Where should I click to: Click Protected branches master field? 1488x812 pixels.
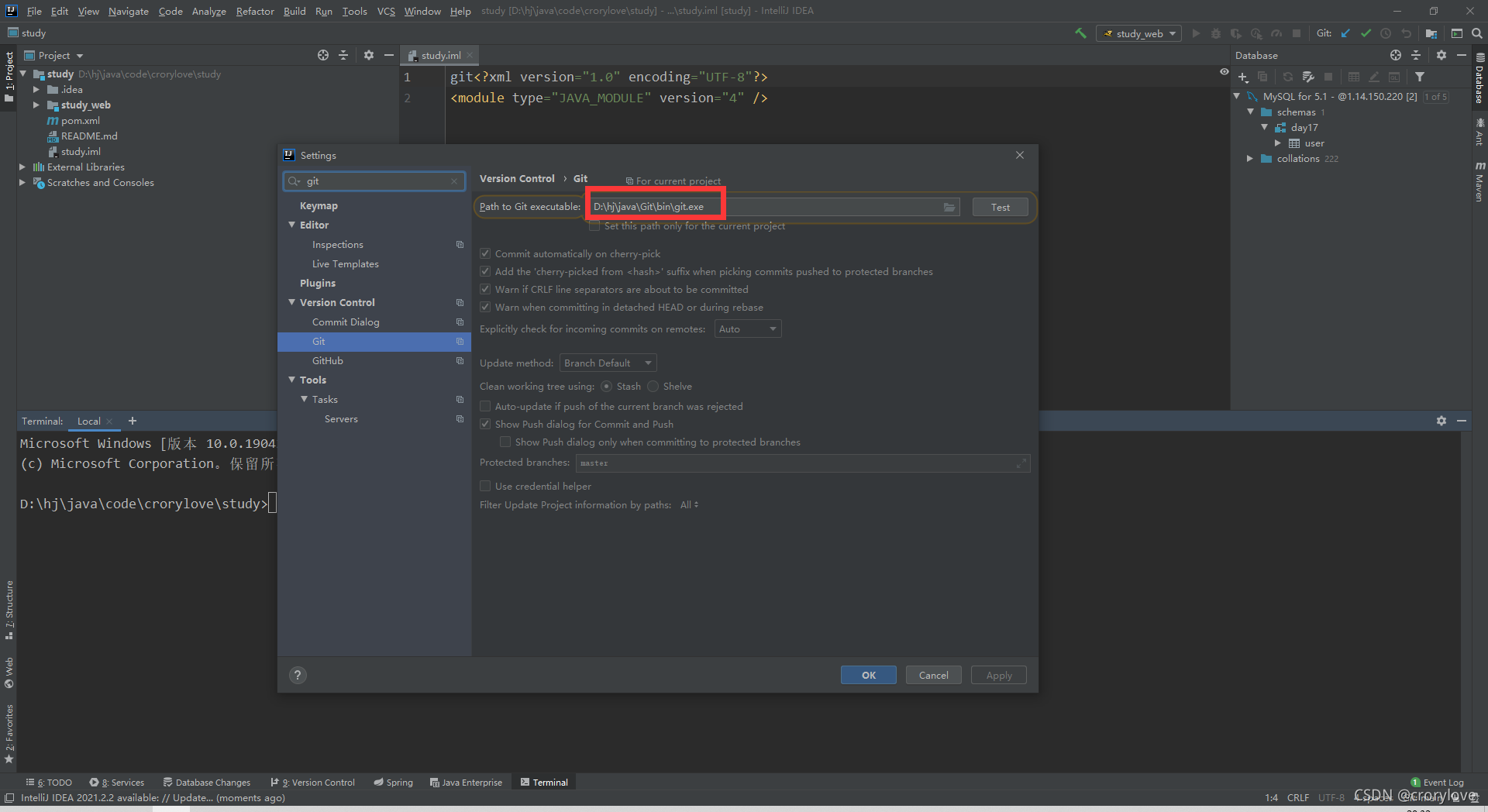[803, 463]
